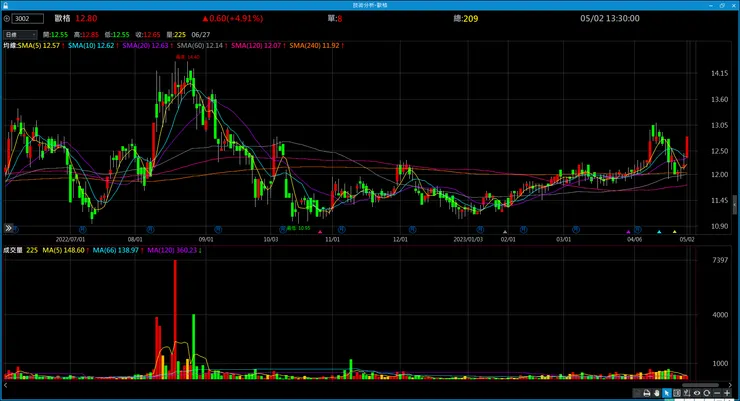
Task: Click the horizontal scrollbar thumb
Action: (x=700, y=385)
